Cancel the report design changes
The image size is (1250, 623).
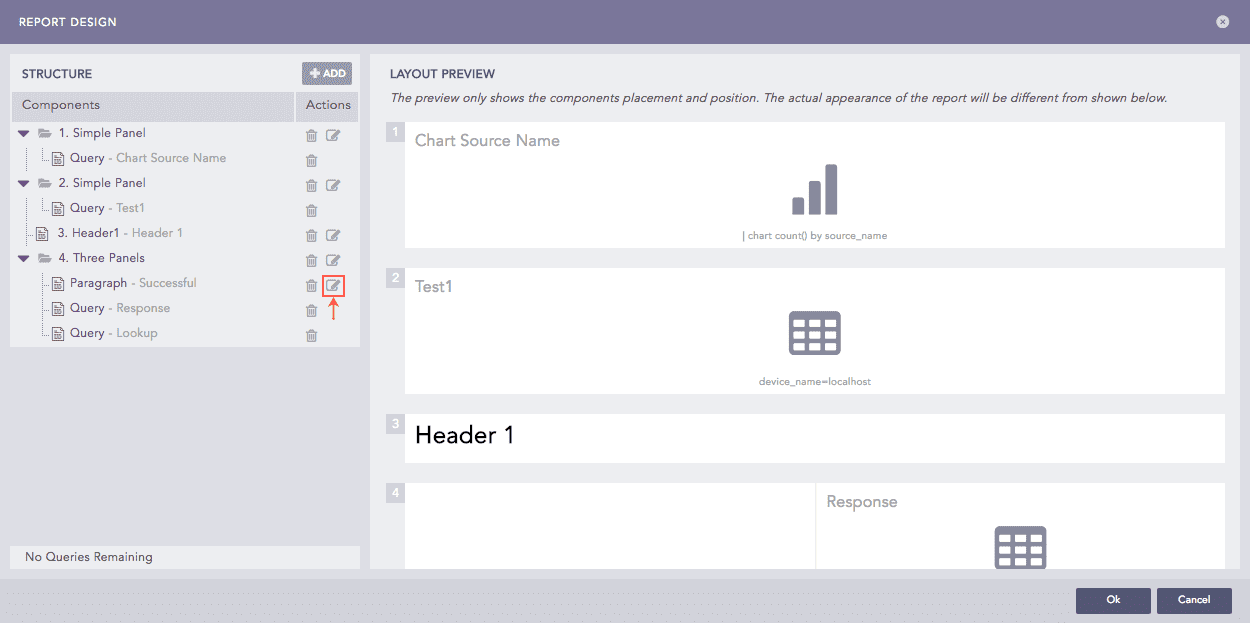(x=1194, y=600)
